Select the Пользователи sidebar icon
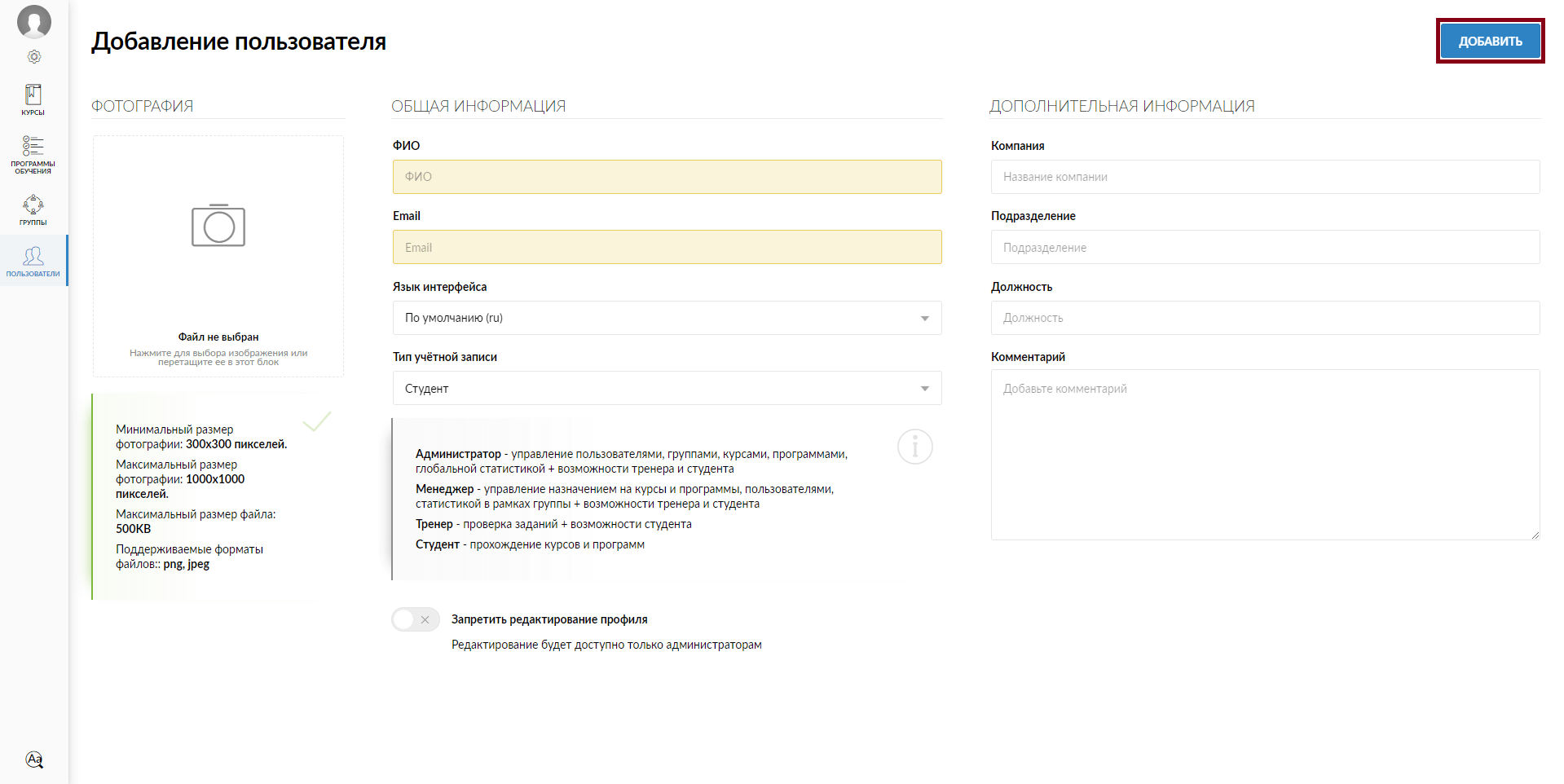The image size is (1564, 784). click(x=33, y=261)
